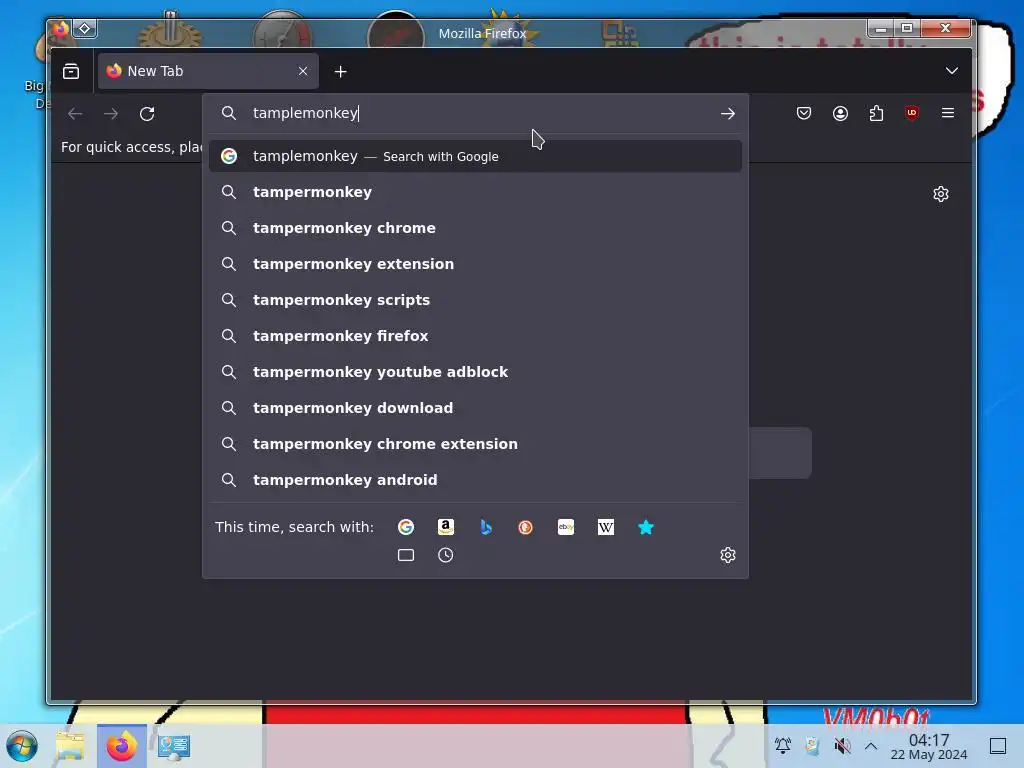Screen dimensions: 1024x768
Task: Click the go arrow in address bar
Action: [x=728, y=114]
